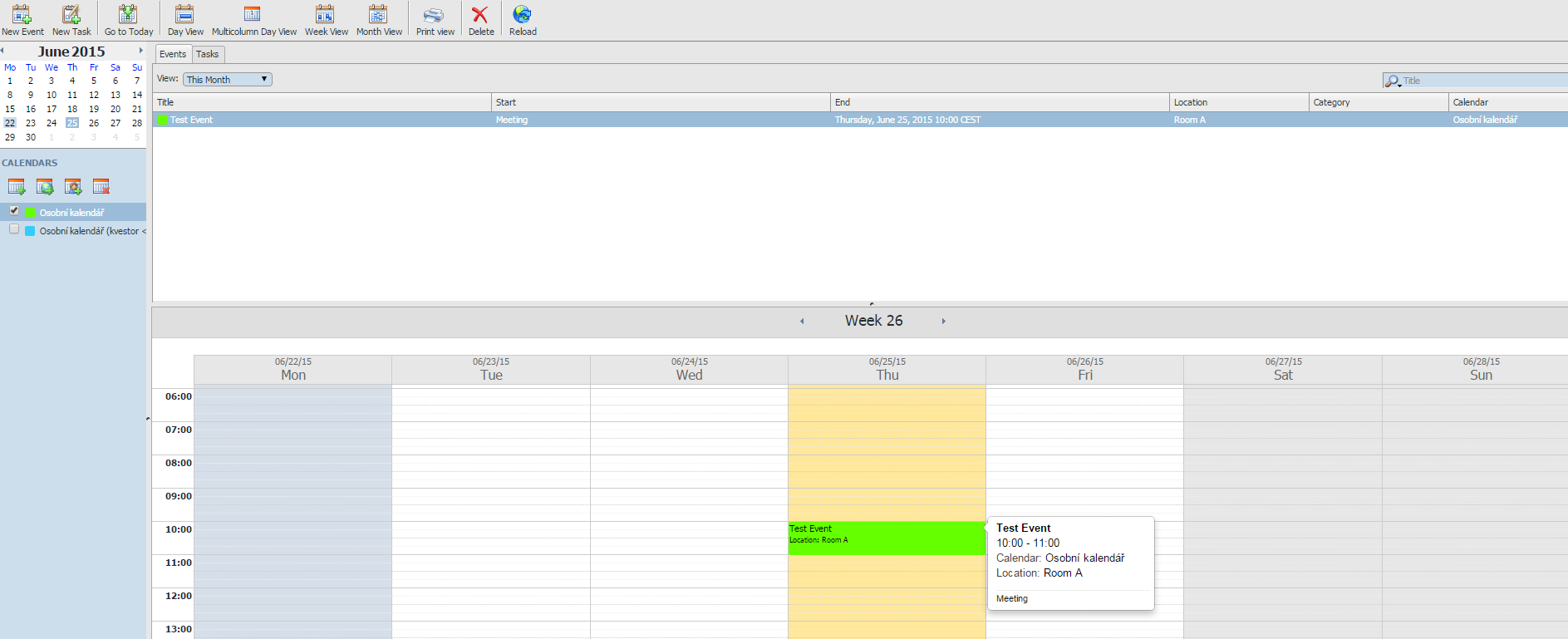Click the add web calendar globe icon
This screenshot has width=1568, height=639.
45,187
